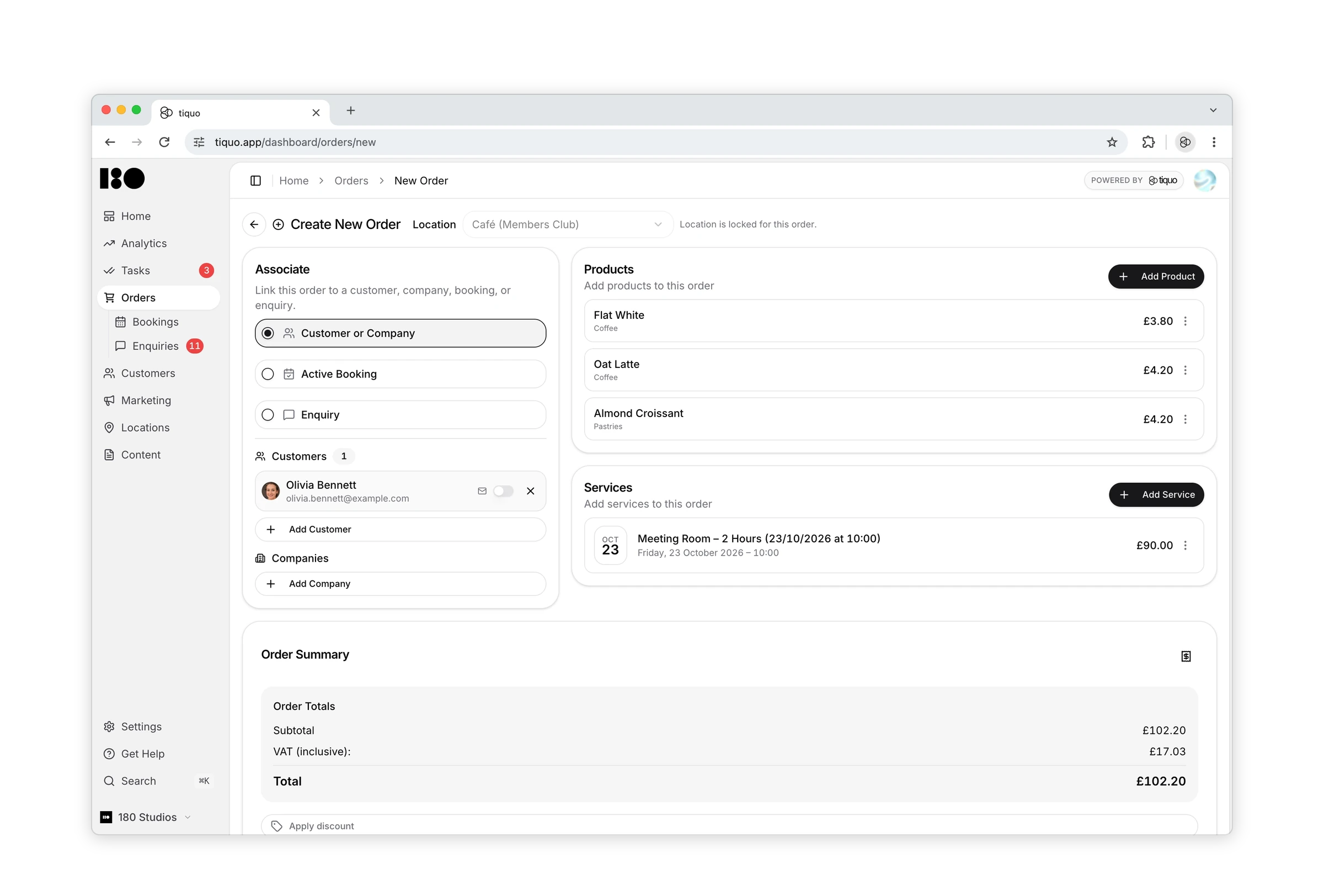Click the tiquo extension icon in toolbar
The image size is (1324, 896).
[x=1185, y=142]
